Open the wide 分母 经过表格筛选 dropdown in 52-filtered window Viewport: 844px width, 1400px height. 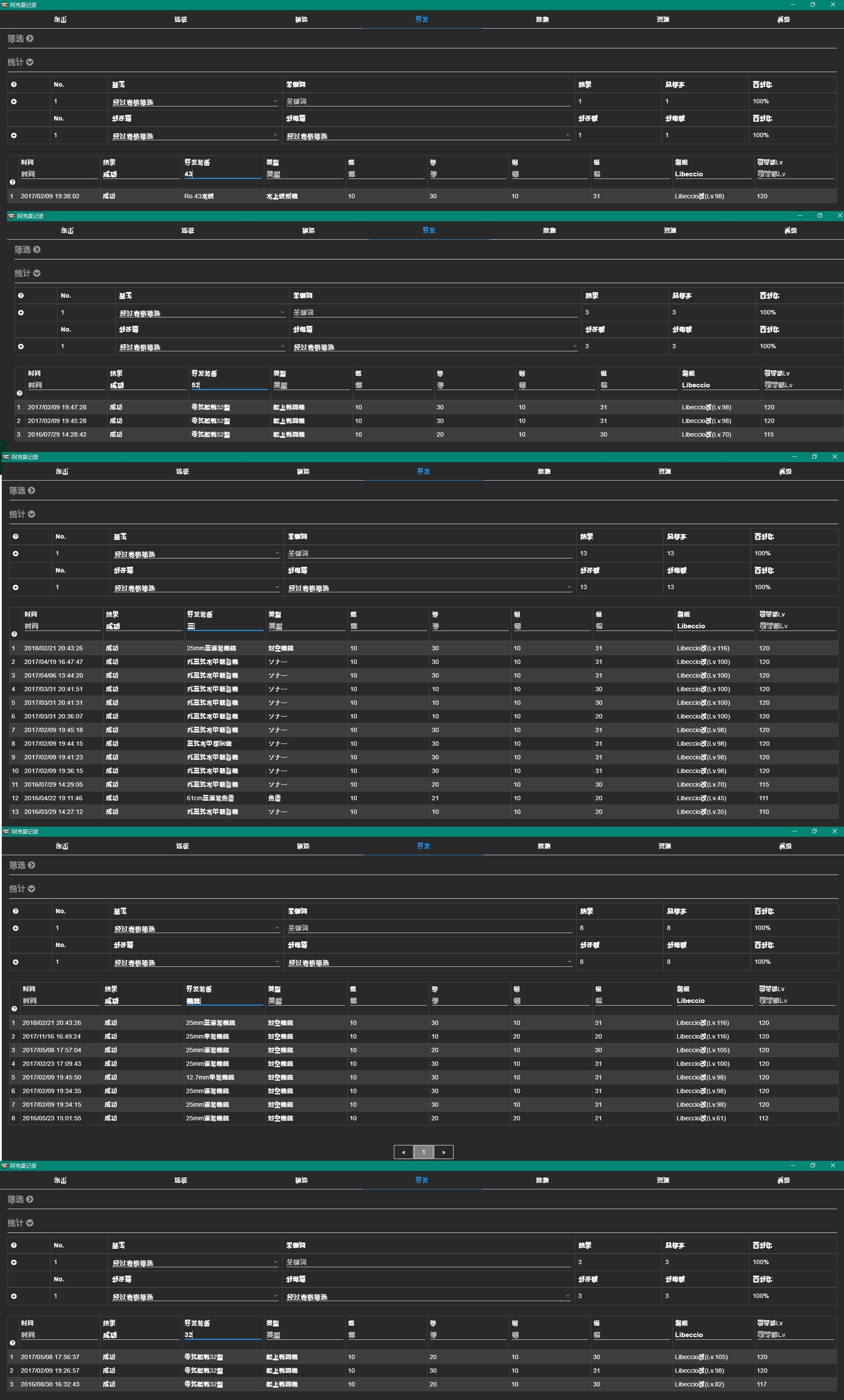point(434,346)
